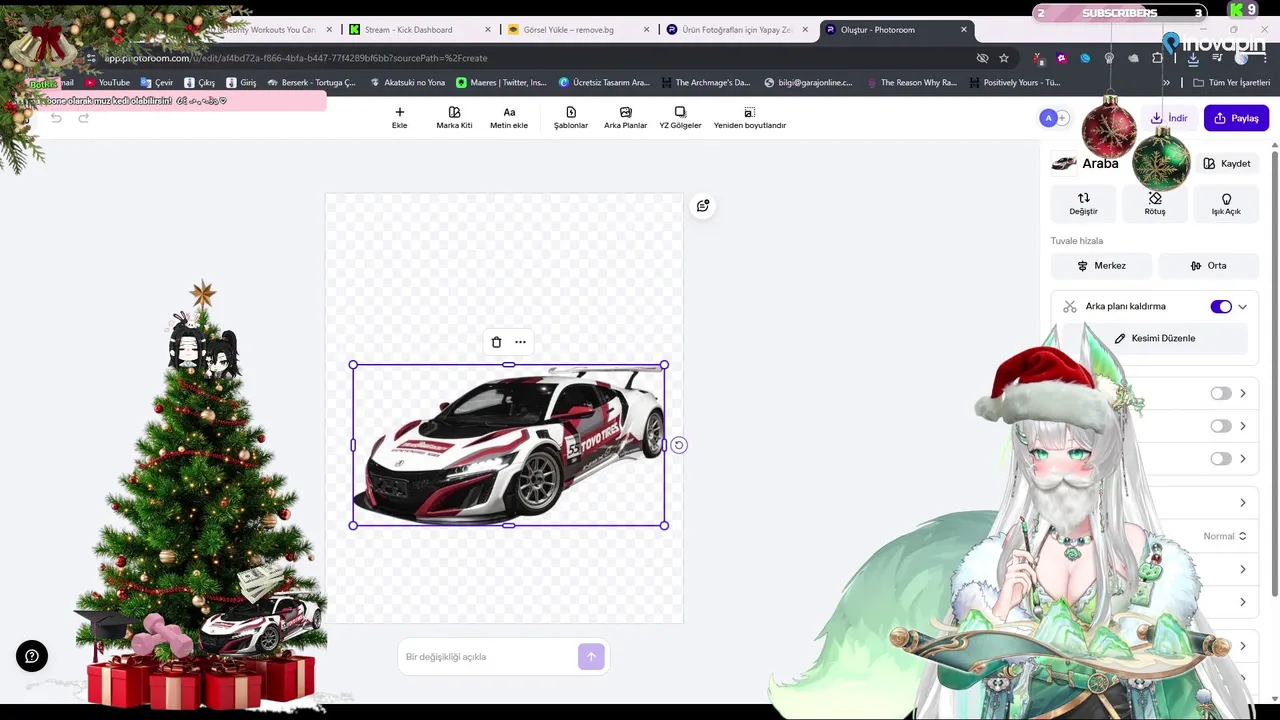Select the car image on the canvas
Image resolution: width=1280 pixels, height=720 pixels.
tap(509, 445)
